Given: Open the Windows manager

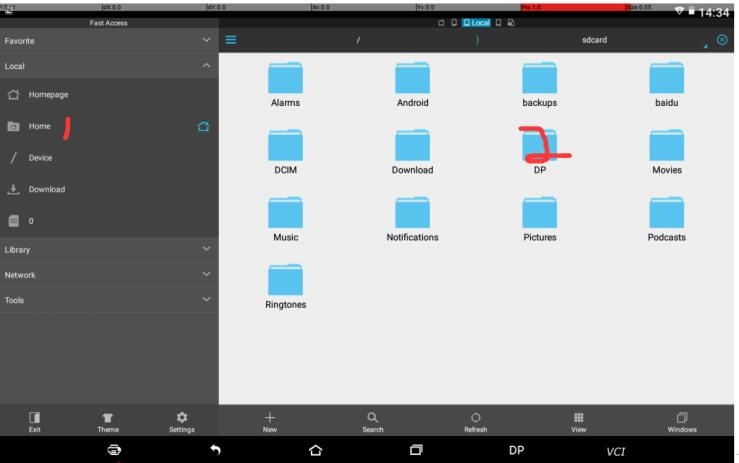Looking at the screenshot, I should 682,421.
